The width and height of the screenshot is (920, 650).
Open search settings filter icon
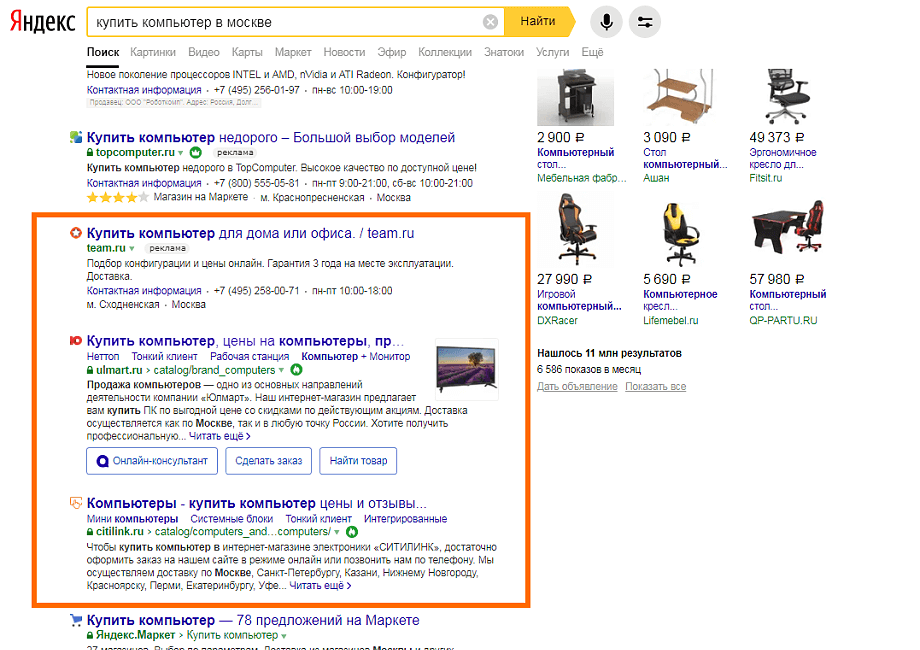click(x=645, y=22)
